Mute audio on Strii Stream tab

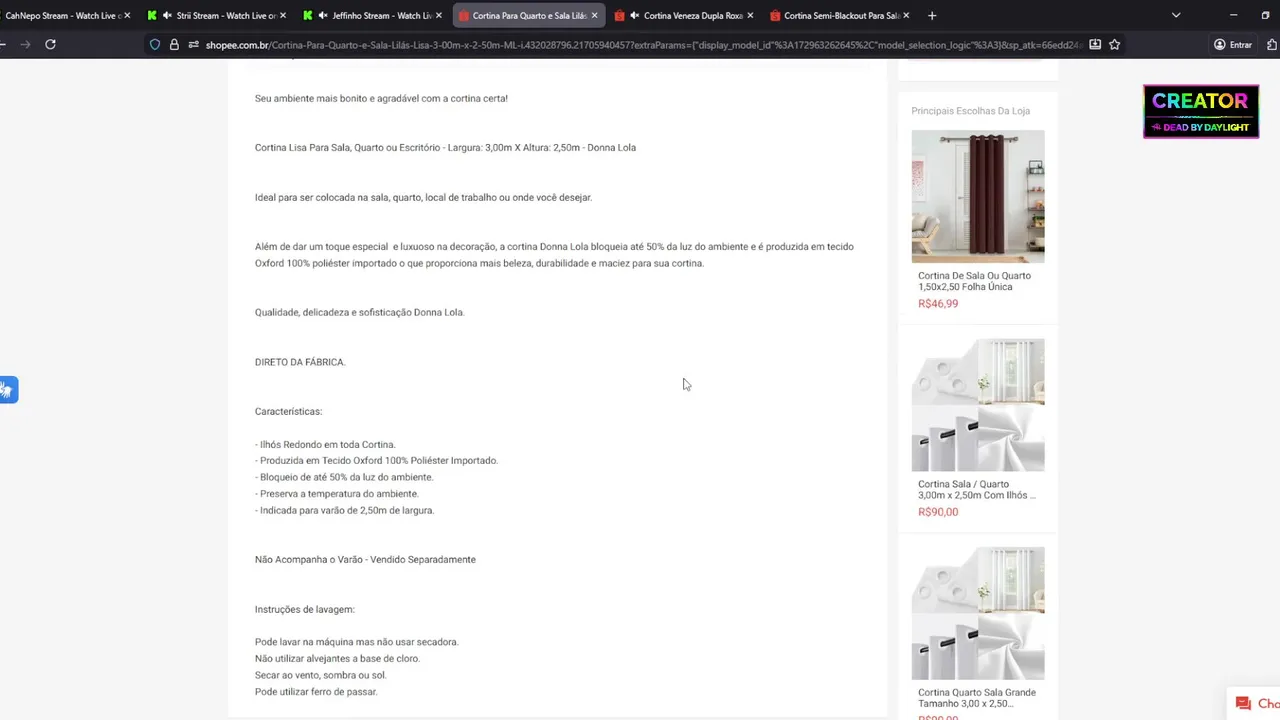[167, 15]
